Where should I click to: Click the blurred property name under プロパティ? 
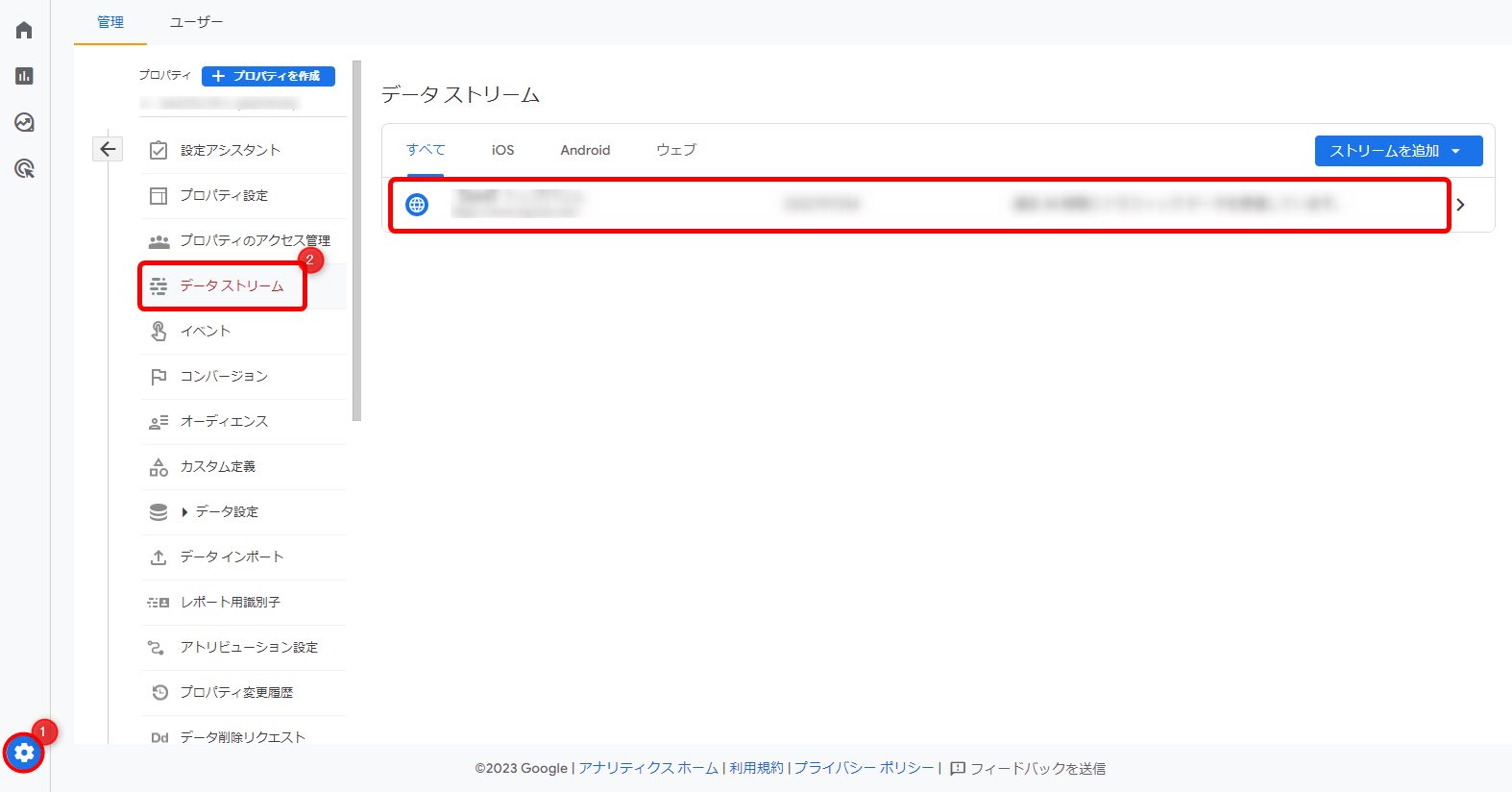[x=219, y=102]
